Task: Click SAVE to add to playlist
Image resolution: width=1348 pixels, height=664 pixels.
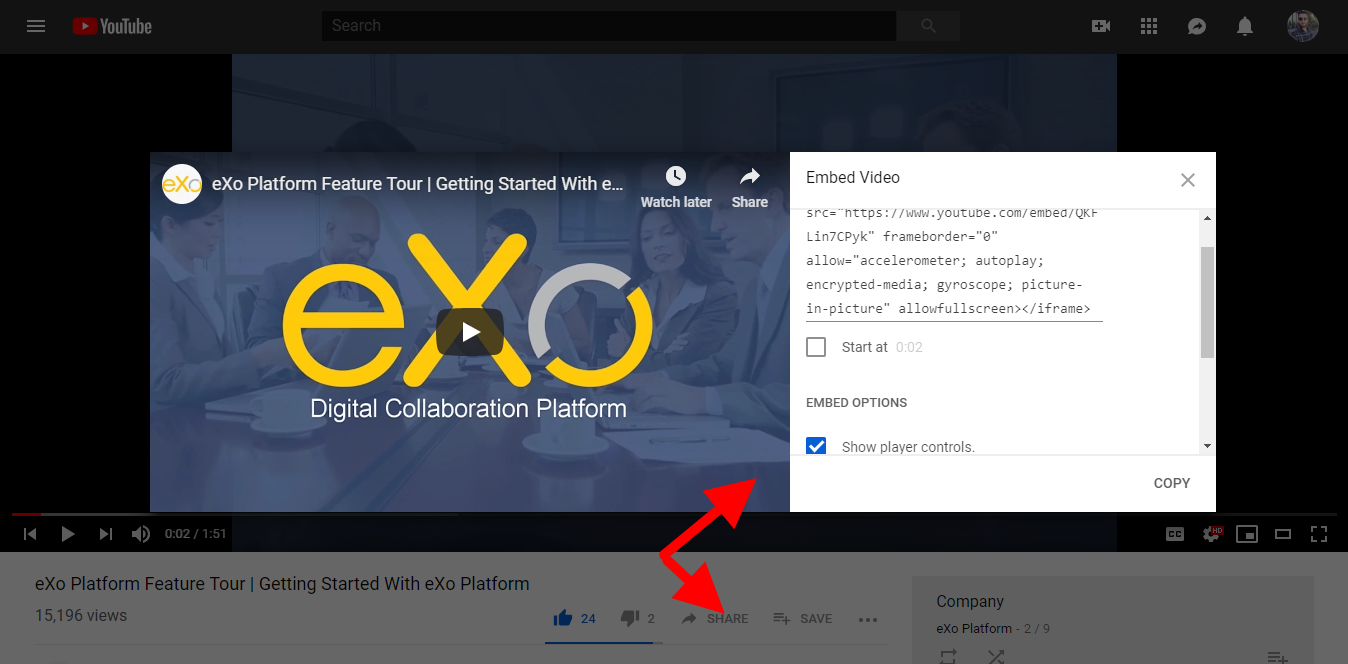Action: [803, 619]
